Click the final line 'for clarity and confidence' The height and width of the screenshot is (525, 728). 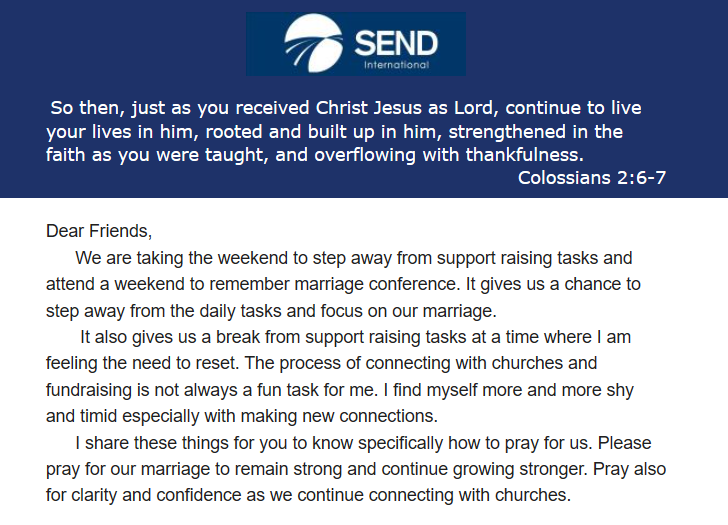point(308,494)
